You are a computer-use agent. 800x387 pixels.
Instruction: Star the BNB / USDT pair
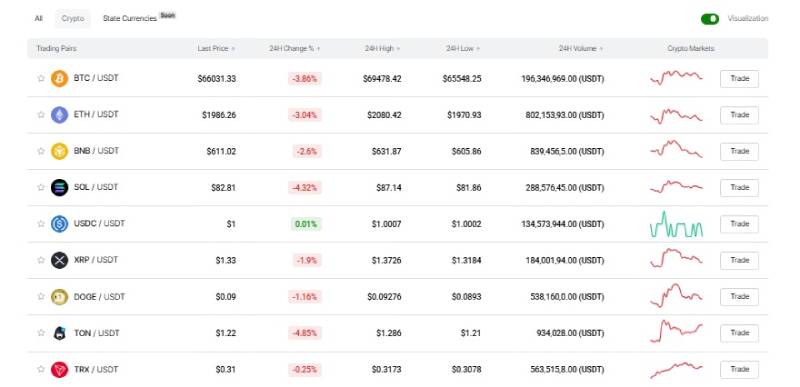click(41, 151)
